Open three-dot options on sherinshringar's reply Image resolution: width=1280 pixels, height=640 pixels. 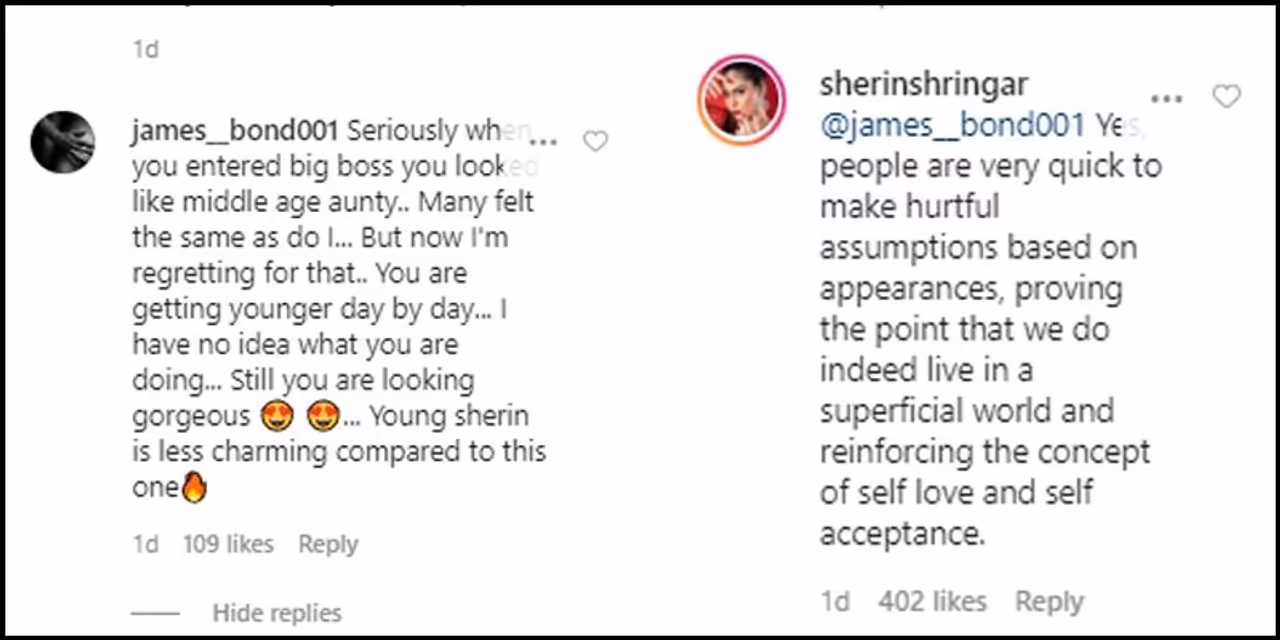pyautogui.click(x=1166, y=99)
